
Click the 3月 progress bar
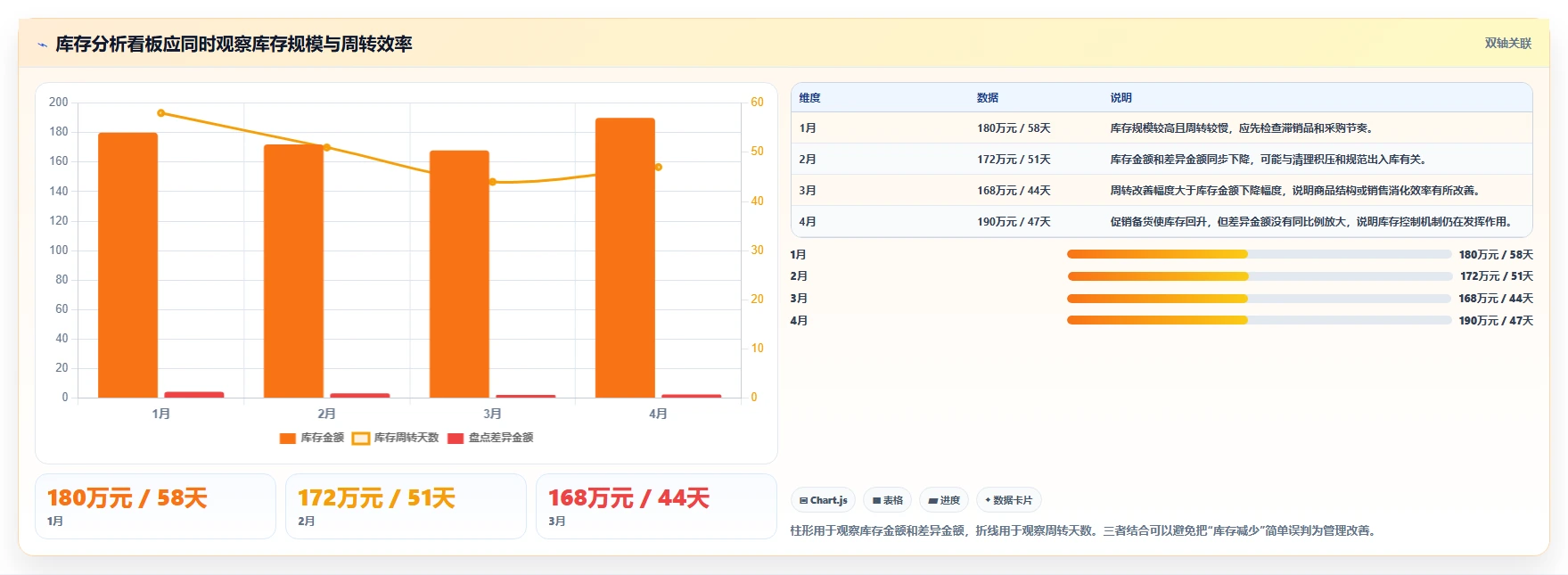pyautogui.click(x=1259, y=299)
